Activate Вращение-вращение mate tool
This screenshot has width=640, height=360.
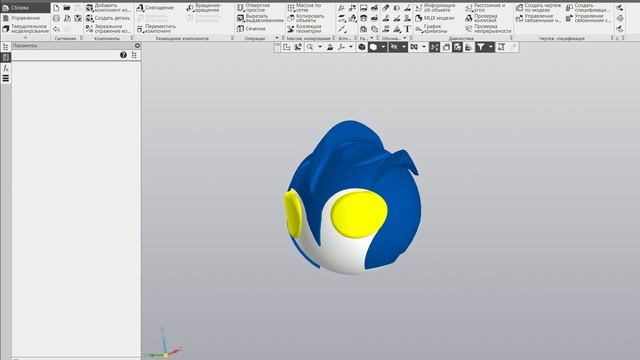tap(203, 8)
